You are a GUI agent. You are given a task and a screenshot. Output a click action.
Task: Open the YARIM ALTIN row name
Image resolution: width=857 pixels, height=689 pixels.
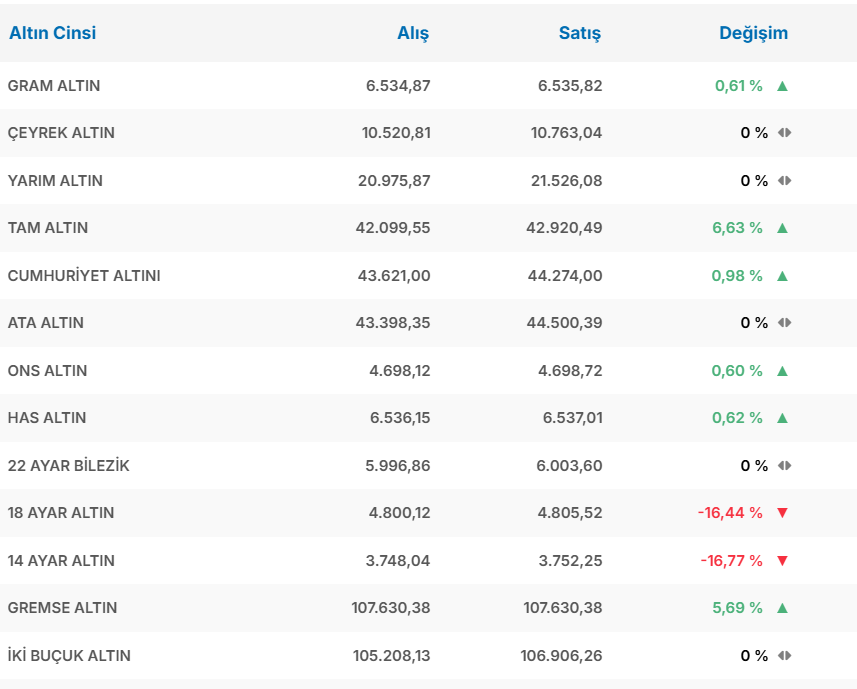pyautogui.click(x=55, y=181)
